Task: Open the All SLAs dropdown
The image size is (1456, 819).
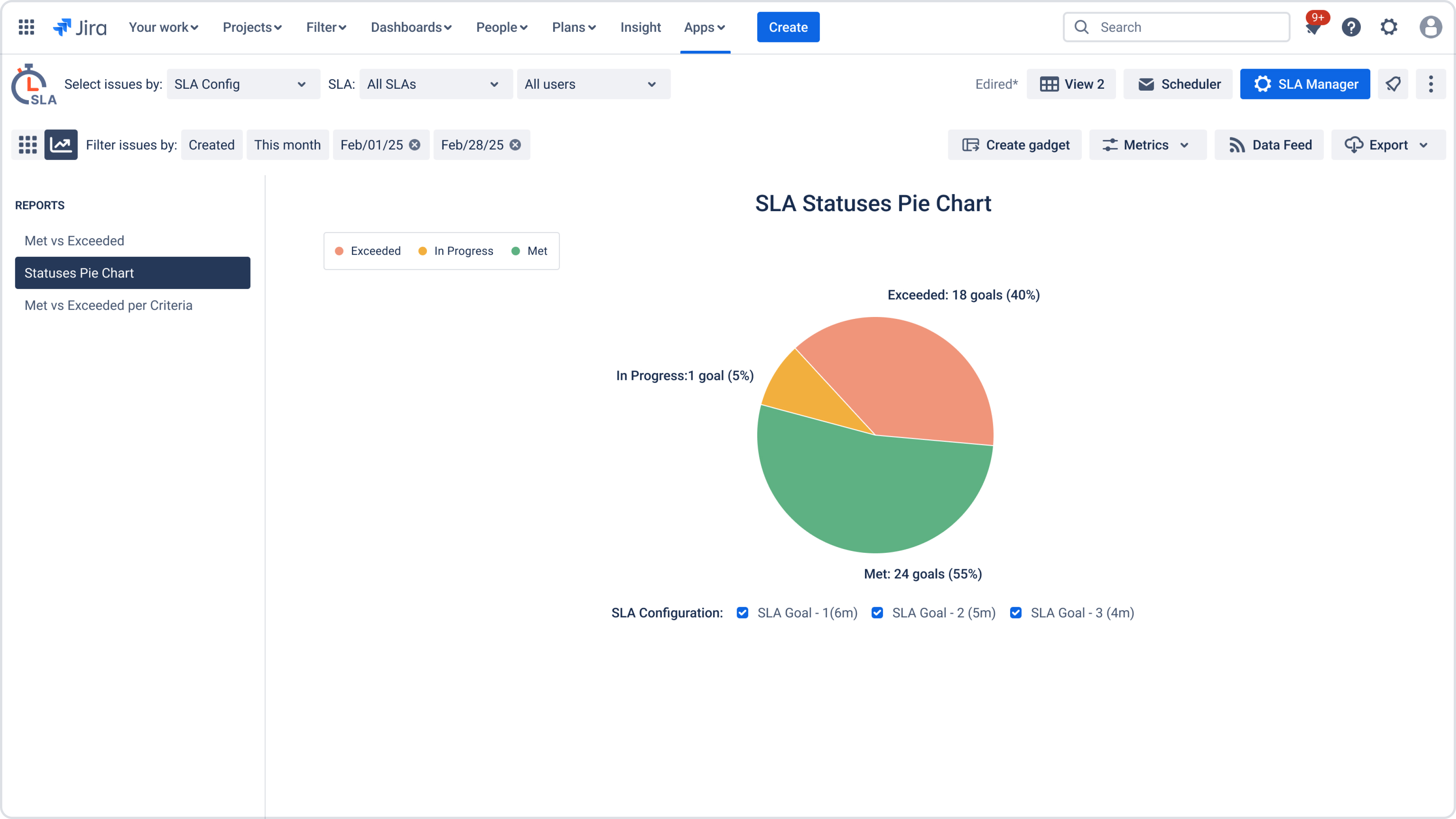Action: pos(435,84)
